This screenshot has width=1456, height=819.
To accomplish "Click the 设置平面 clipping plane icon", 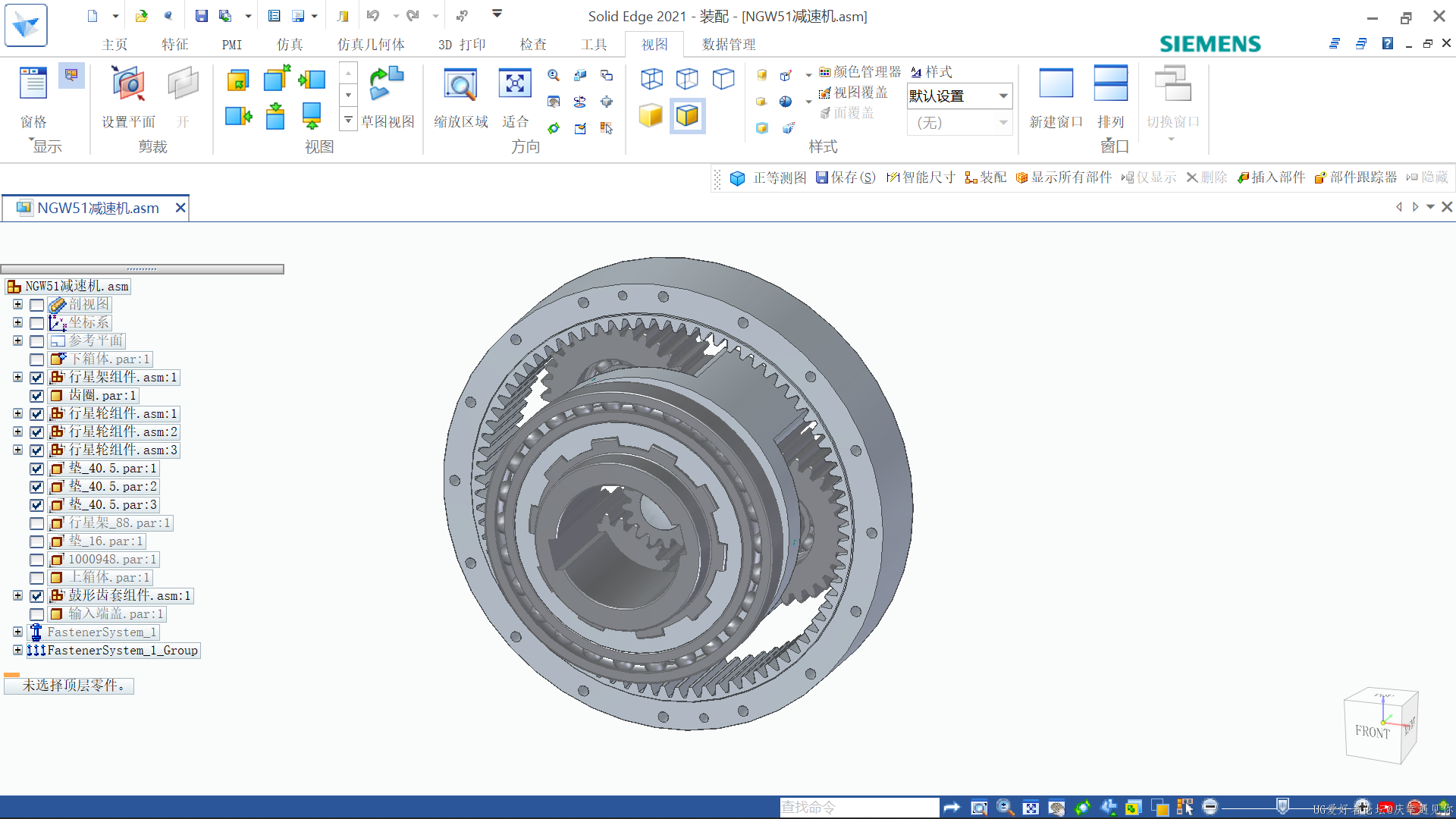I will point(128,83).
